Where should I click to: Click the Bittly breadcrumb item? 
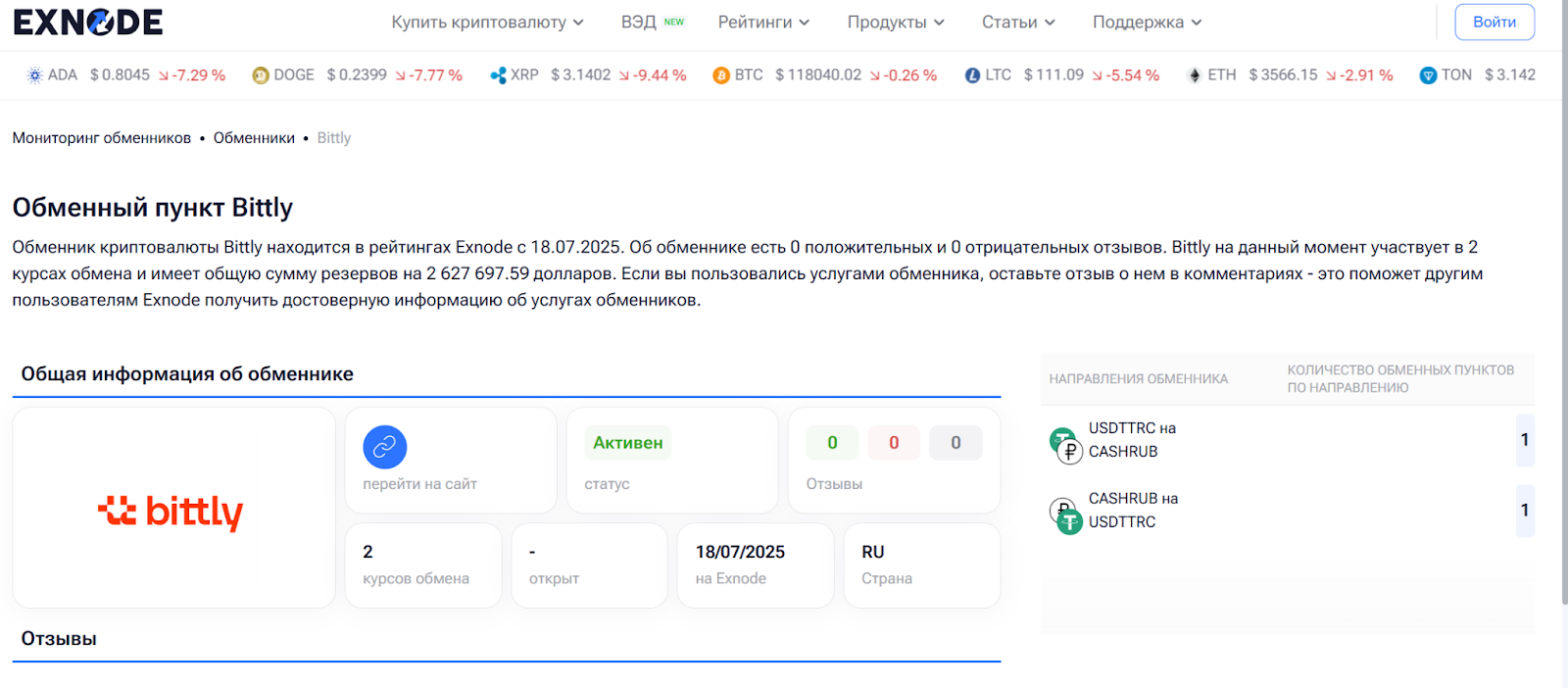(333, 138)
